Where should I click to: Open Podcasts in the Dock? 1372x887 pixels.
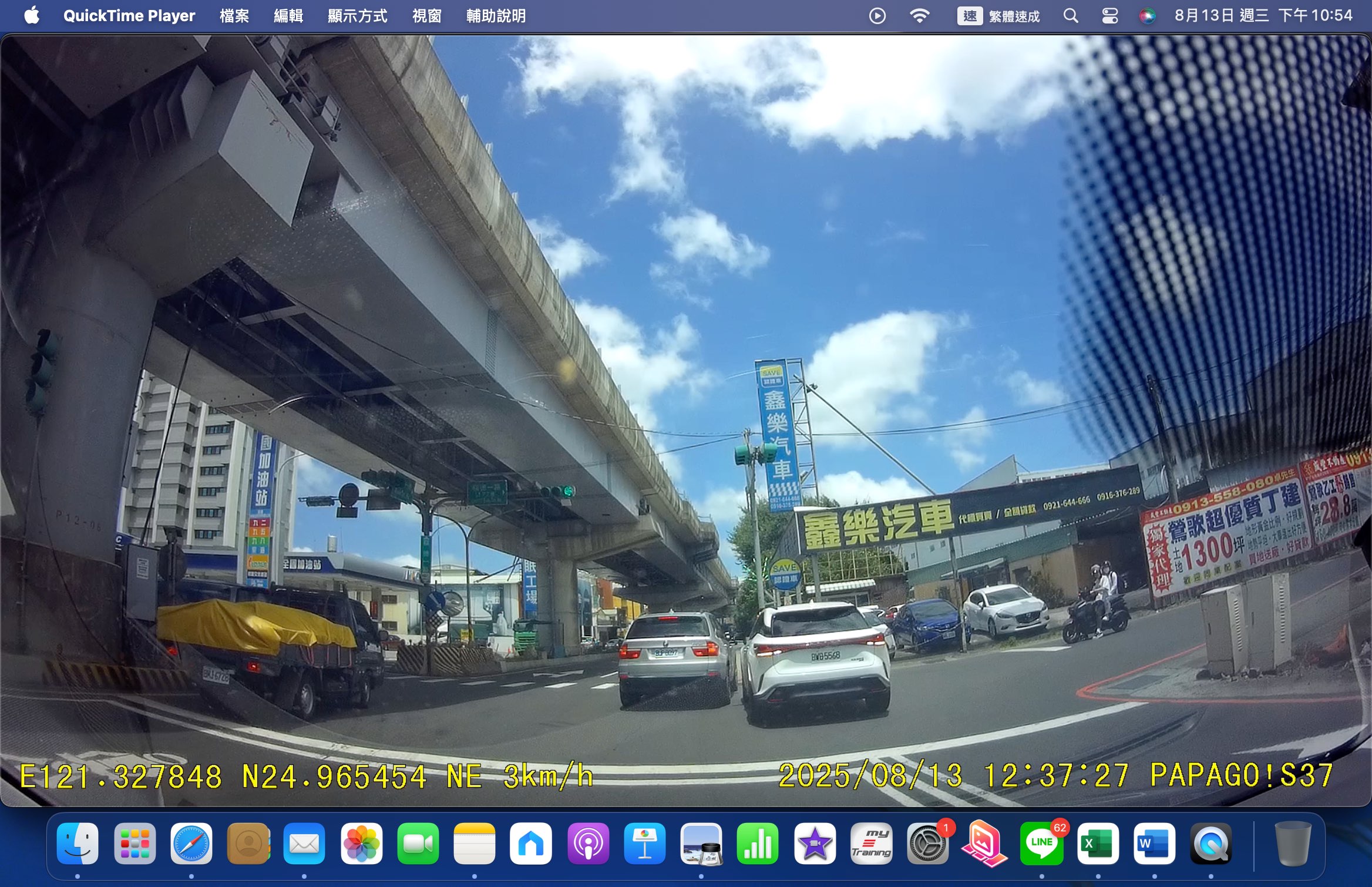[x=588, y=844]
